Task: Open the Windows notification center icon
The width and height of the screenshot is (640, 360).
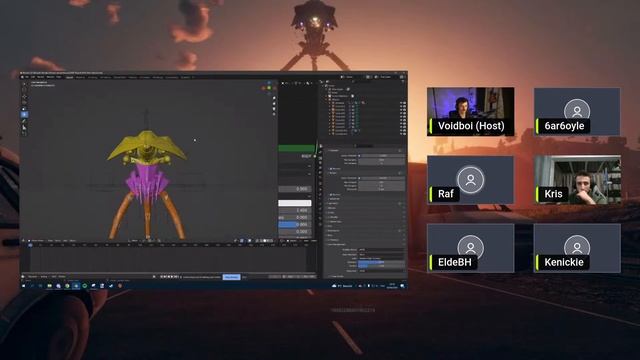Action: (403, 286)
